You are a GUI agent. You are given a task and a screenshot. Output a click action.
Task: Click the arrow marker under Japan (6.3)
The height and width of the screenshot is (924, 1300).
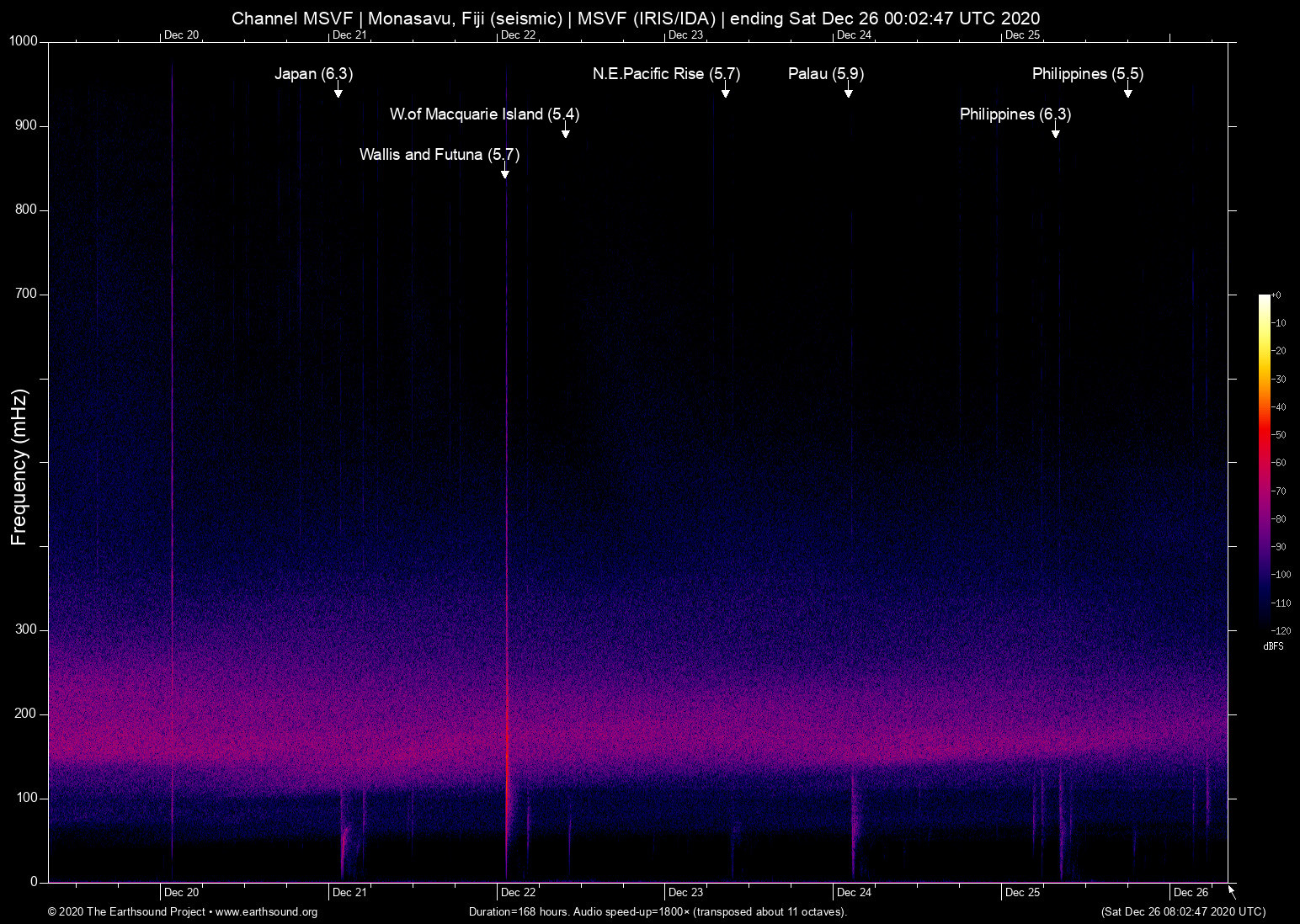tap(338, 91)
